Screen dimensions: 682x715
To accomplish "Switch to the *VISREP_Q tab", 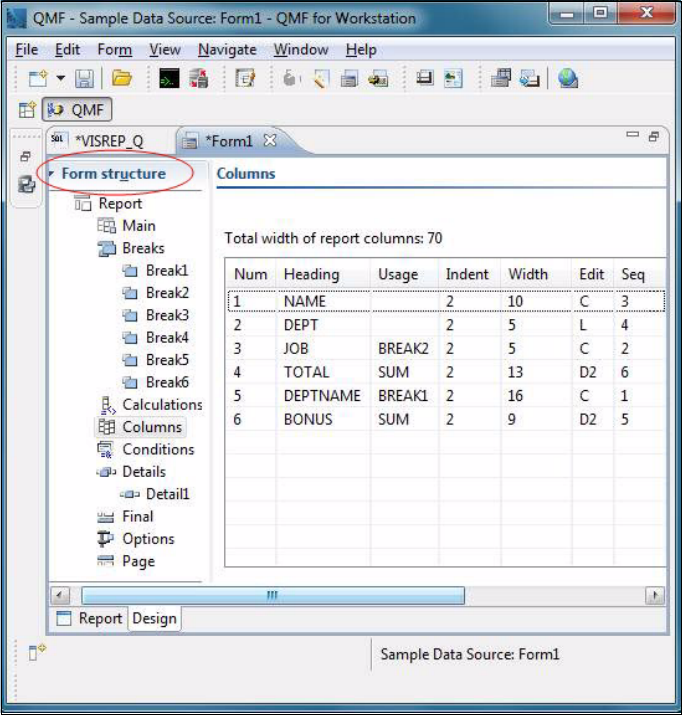I will pyautogui.click(x=108, y=141).
